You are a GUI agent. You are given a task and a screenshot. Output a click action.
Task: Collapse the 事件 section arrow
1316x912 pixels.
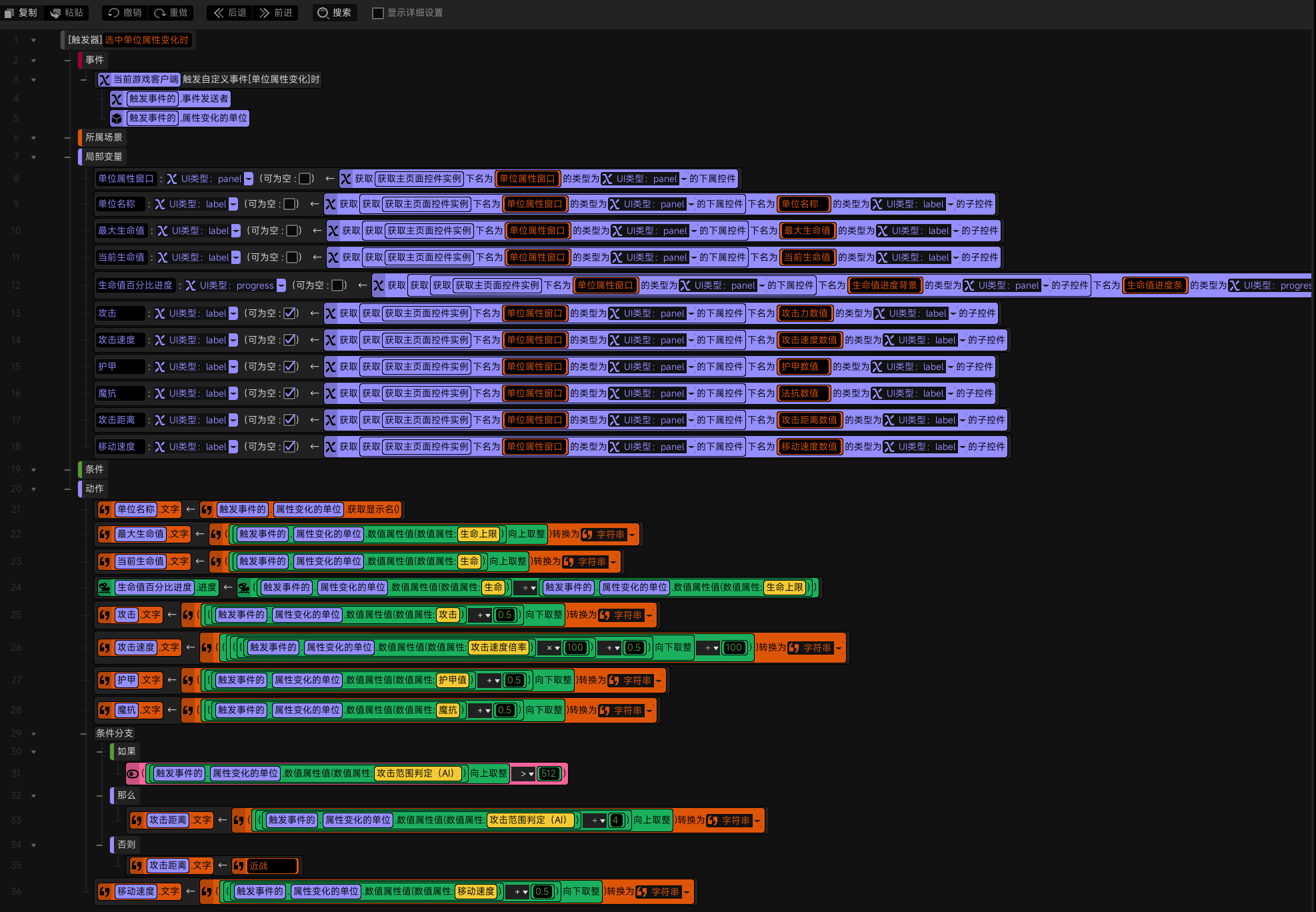[33, 60]
